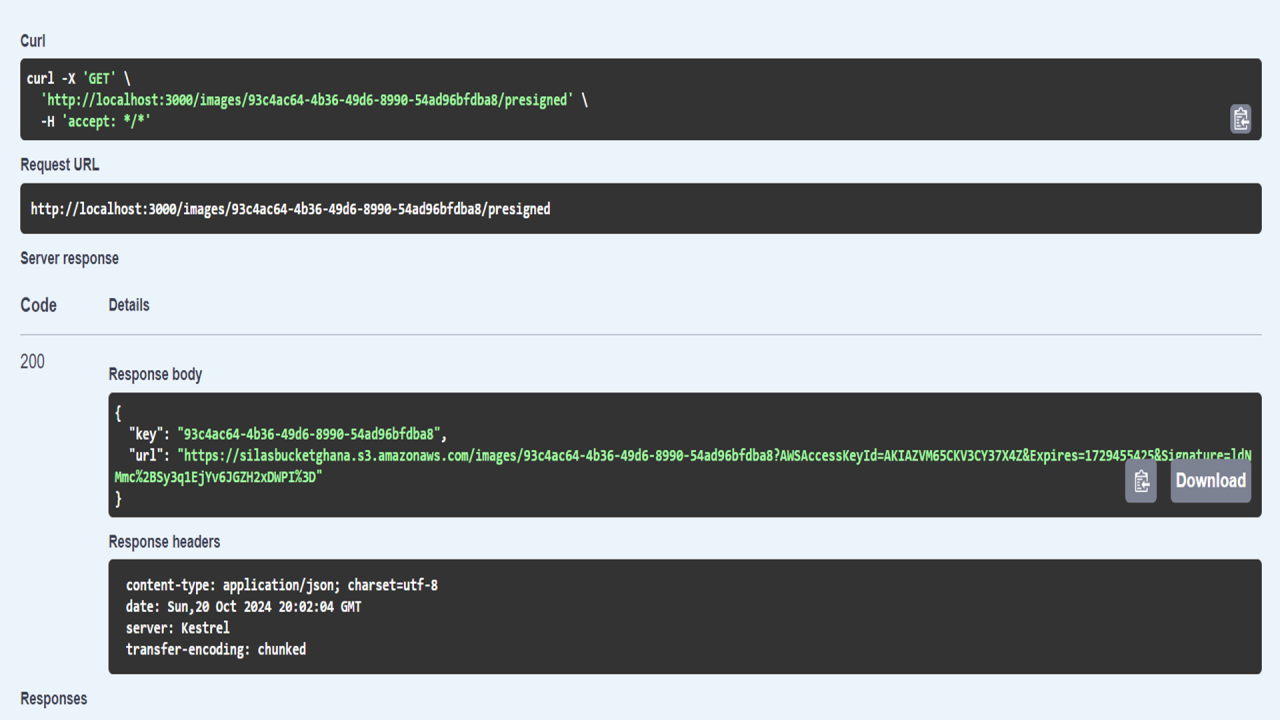Copy the response body to clipboard
Image resolution: width=1280 pixels, height=720 pixels.
[x=1141, y=481]
